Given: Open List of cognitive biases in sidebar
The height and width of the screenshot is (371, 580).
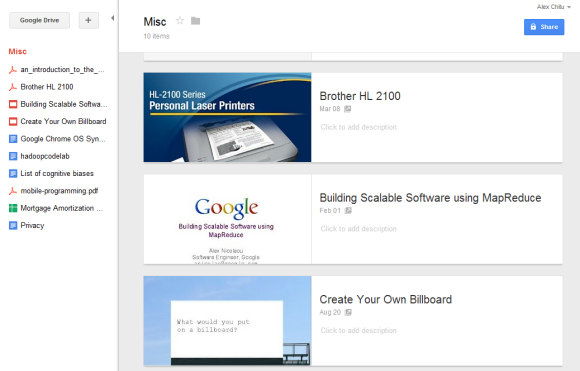Looking at the screenshot, I should [x=57, y=173].
